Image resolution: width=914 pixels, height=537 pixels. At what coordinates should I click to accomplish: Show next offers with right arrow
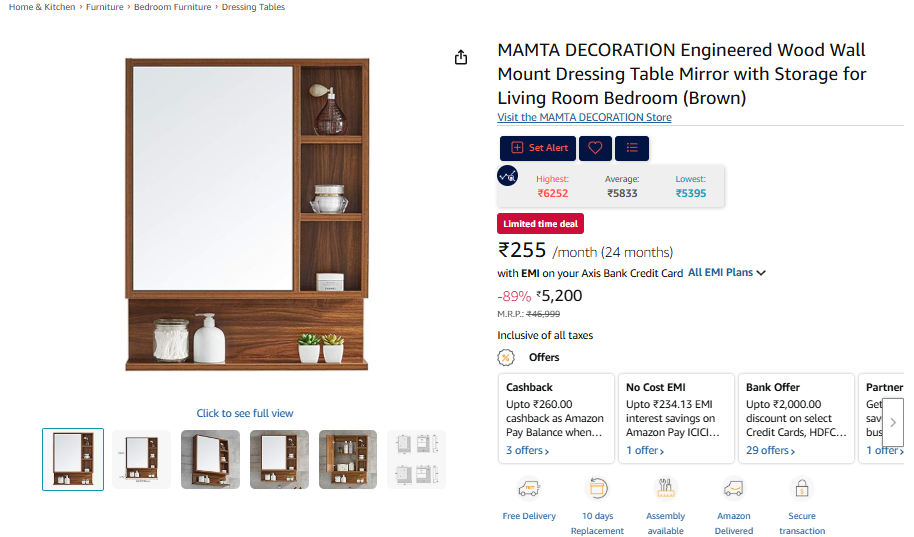point(893,422)
